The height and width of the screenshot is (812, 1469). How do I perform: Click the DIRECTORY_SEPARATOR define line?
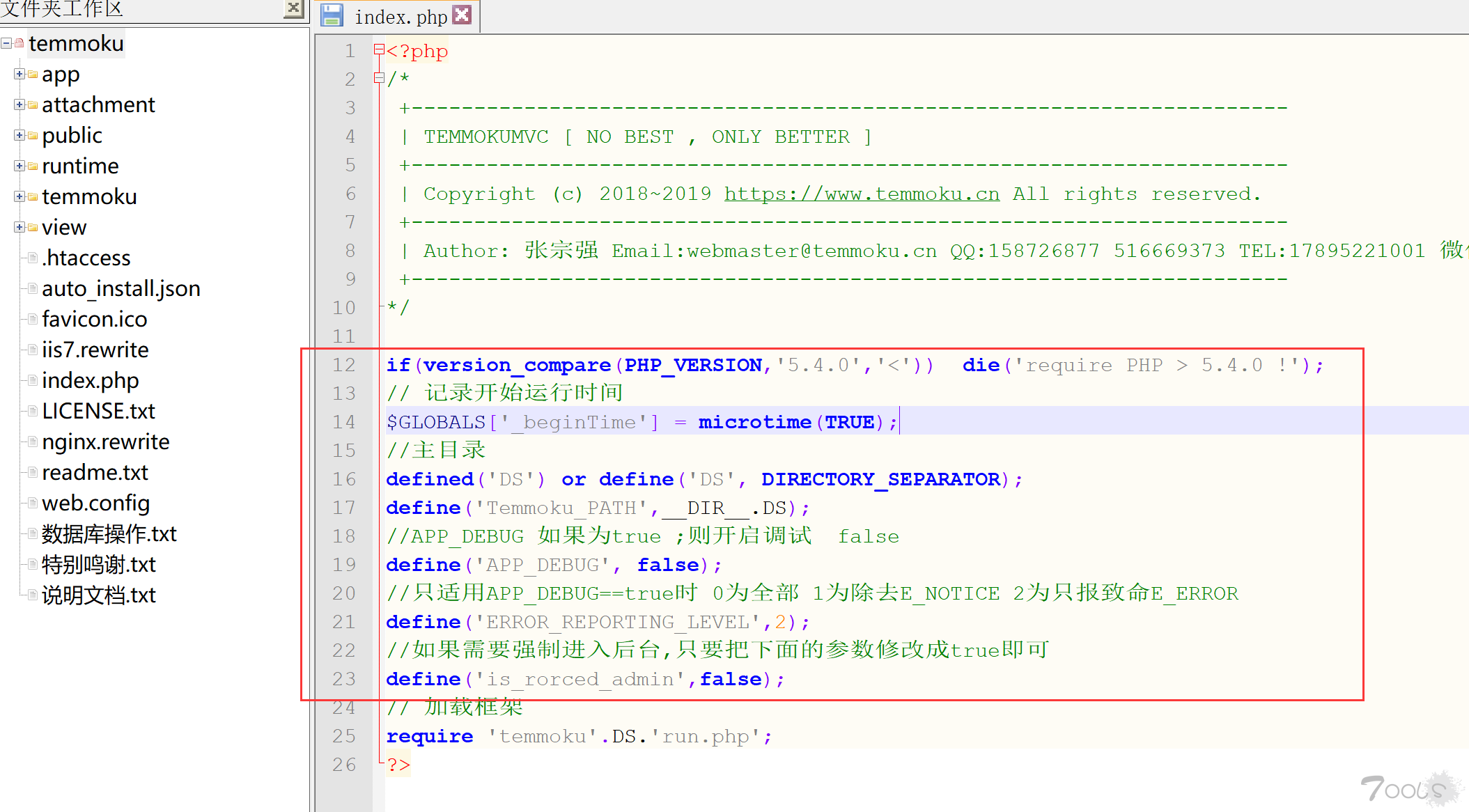click(x=704, y=479)
